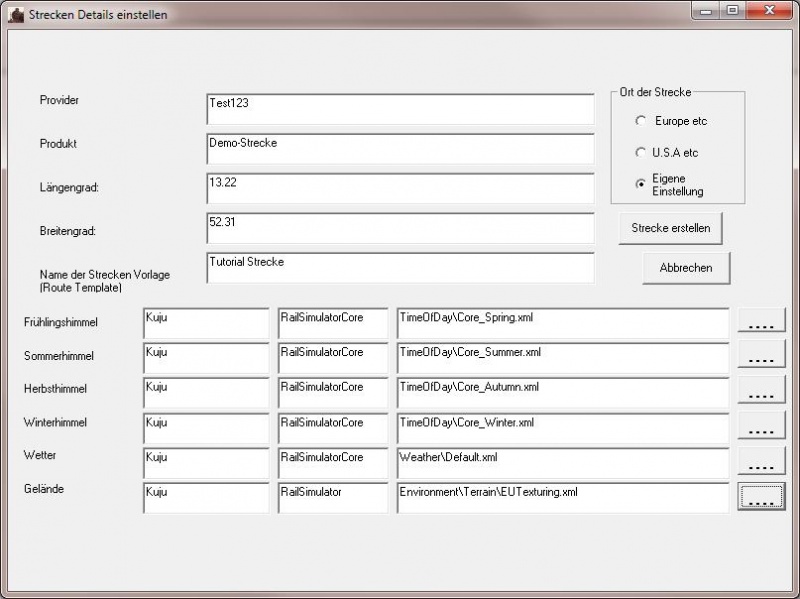This screenshot has height=599, width=800.
Task: Click the application icon in the title bar
Action: pyautogui.click(x=16, y=14)
